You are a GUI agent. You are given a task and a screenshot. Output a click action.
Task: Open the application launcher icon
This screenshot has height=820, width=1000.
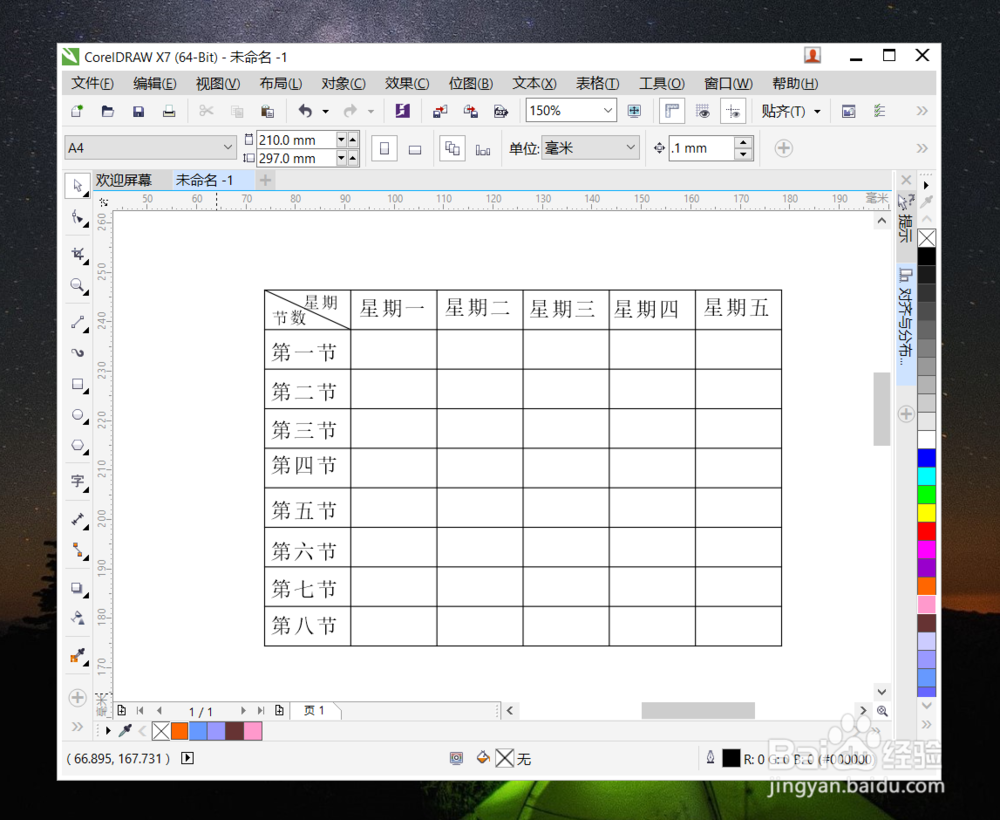coord(848,111)
